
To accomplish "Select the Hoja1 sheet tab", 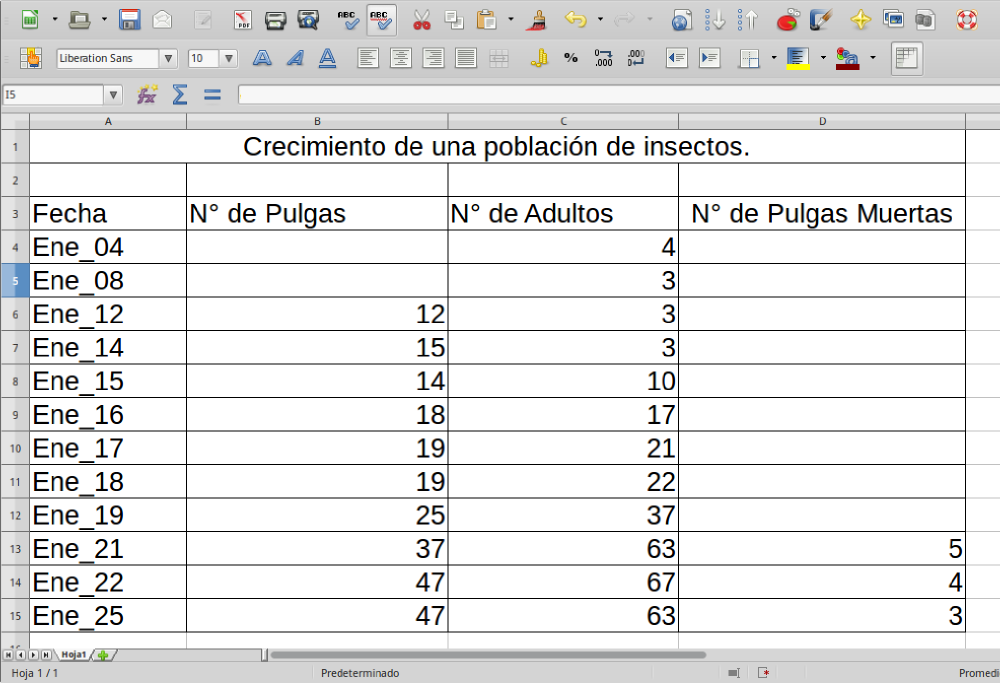I will [74, 654].
